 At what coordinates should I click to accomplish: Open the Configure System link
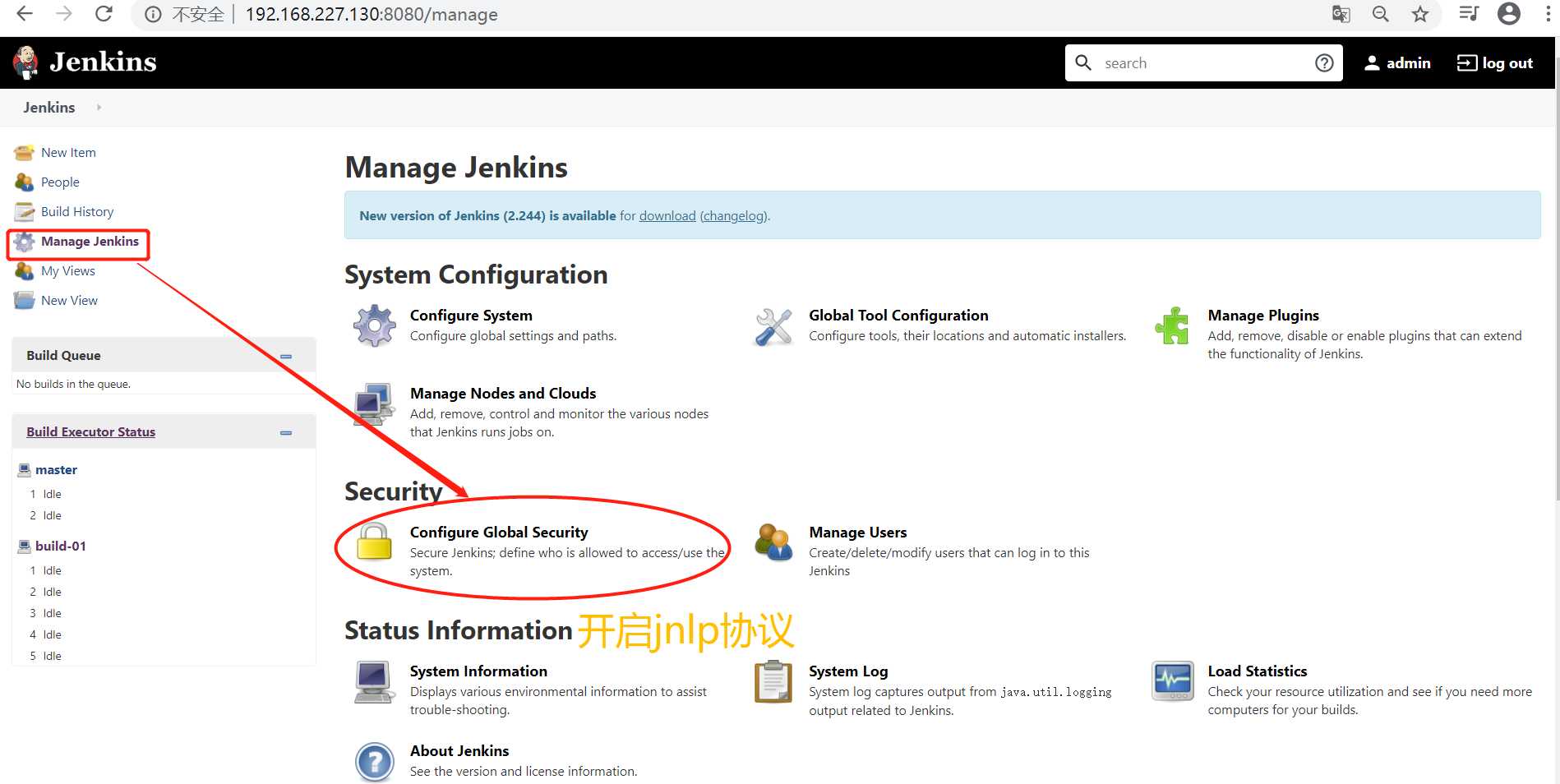pos(471,316)
